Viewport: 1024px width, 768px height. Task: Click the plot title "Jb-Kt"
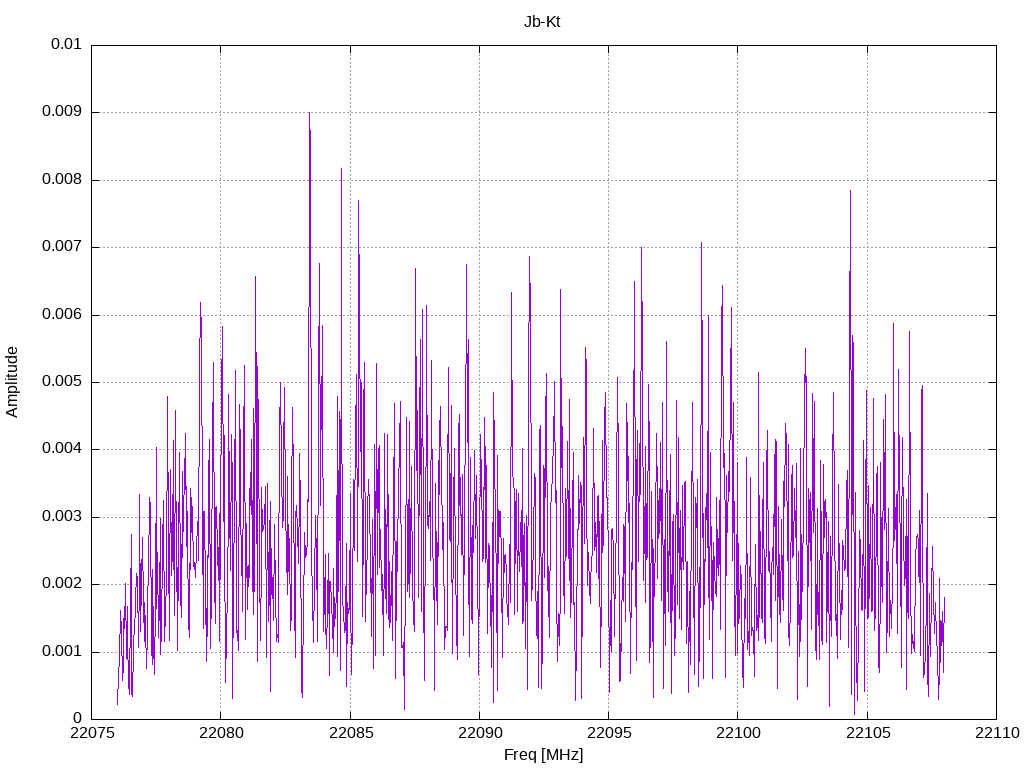tap(542, 22)
